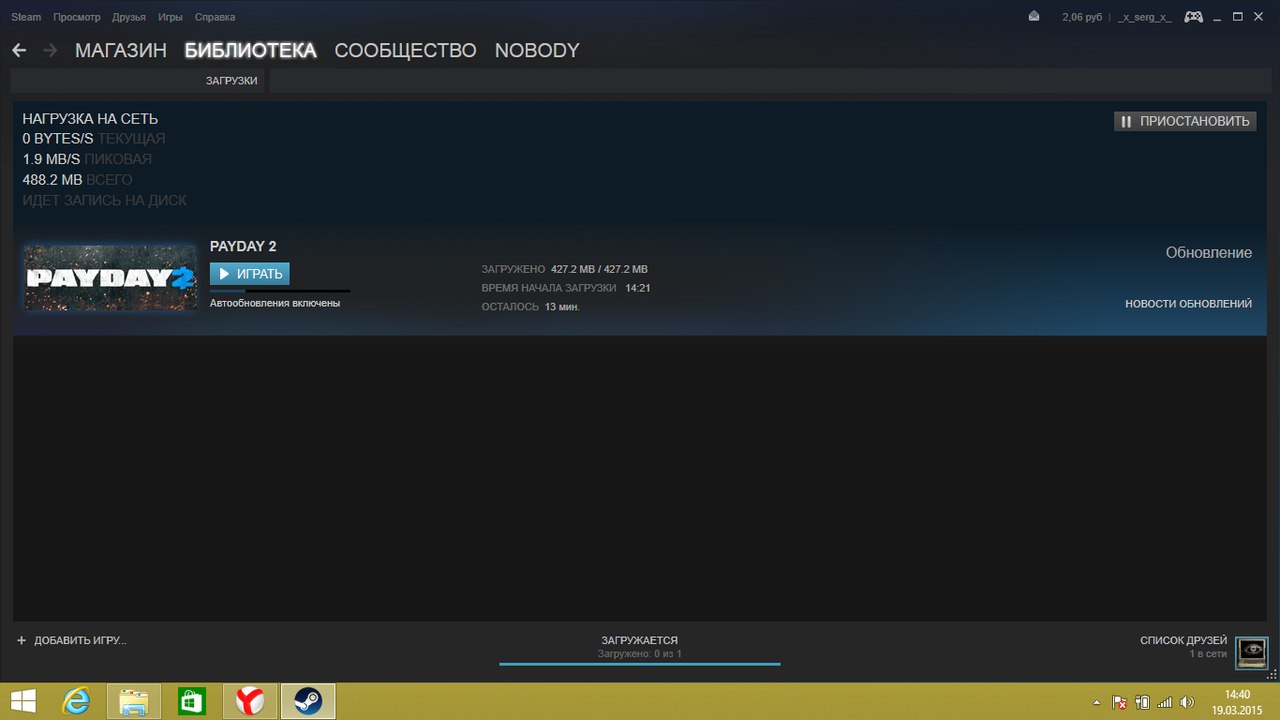Click PAYDAY 2 game thumbnail
The height and width of the screenshot is (720, 1280).
tap(110, 278)
